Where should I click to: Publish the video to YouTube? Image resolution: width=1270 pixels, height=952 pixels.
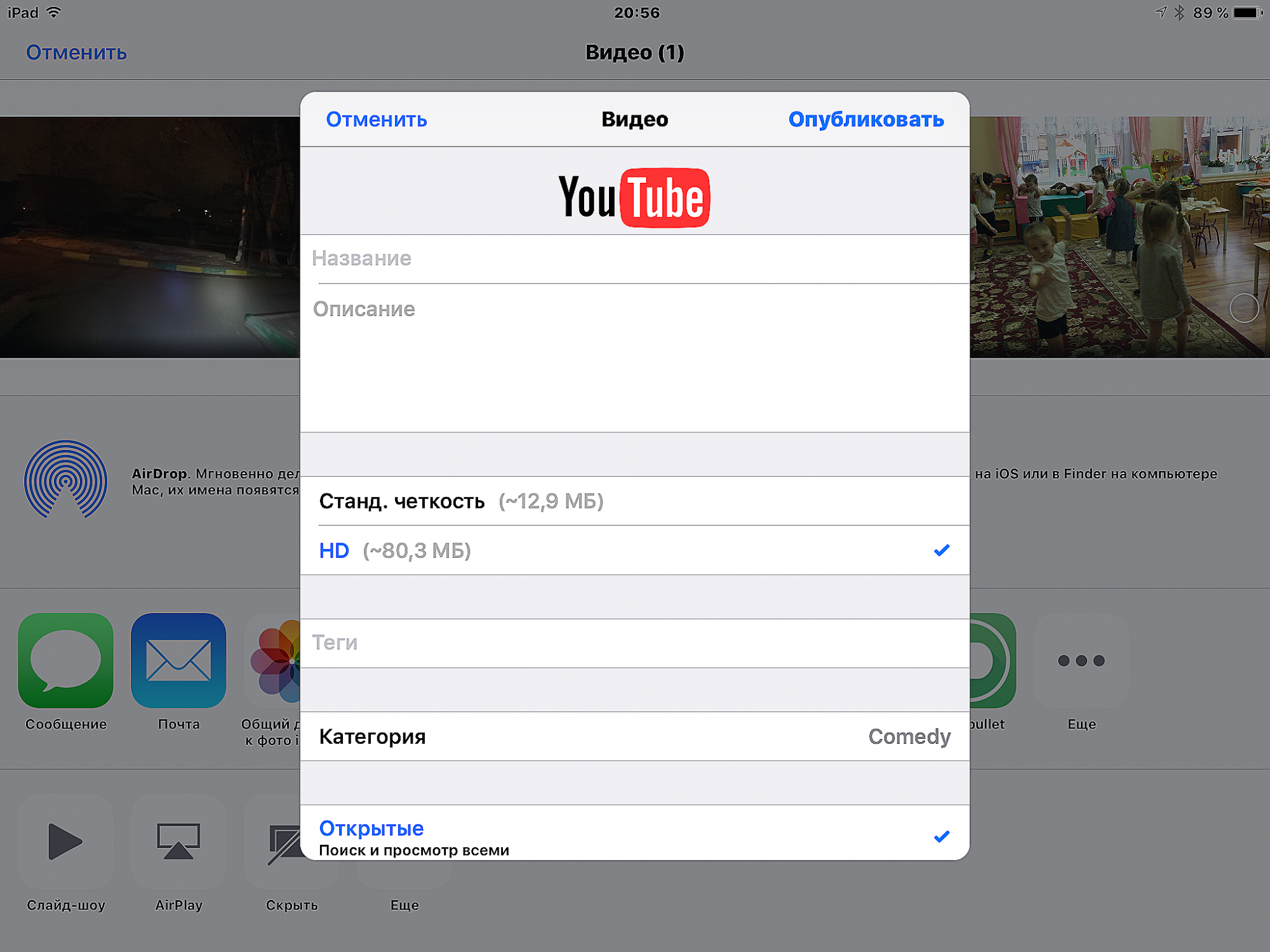(866, 119)
